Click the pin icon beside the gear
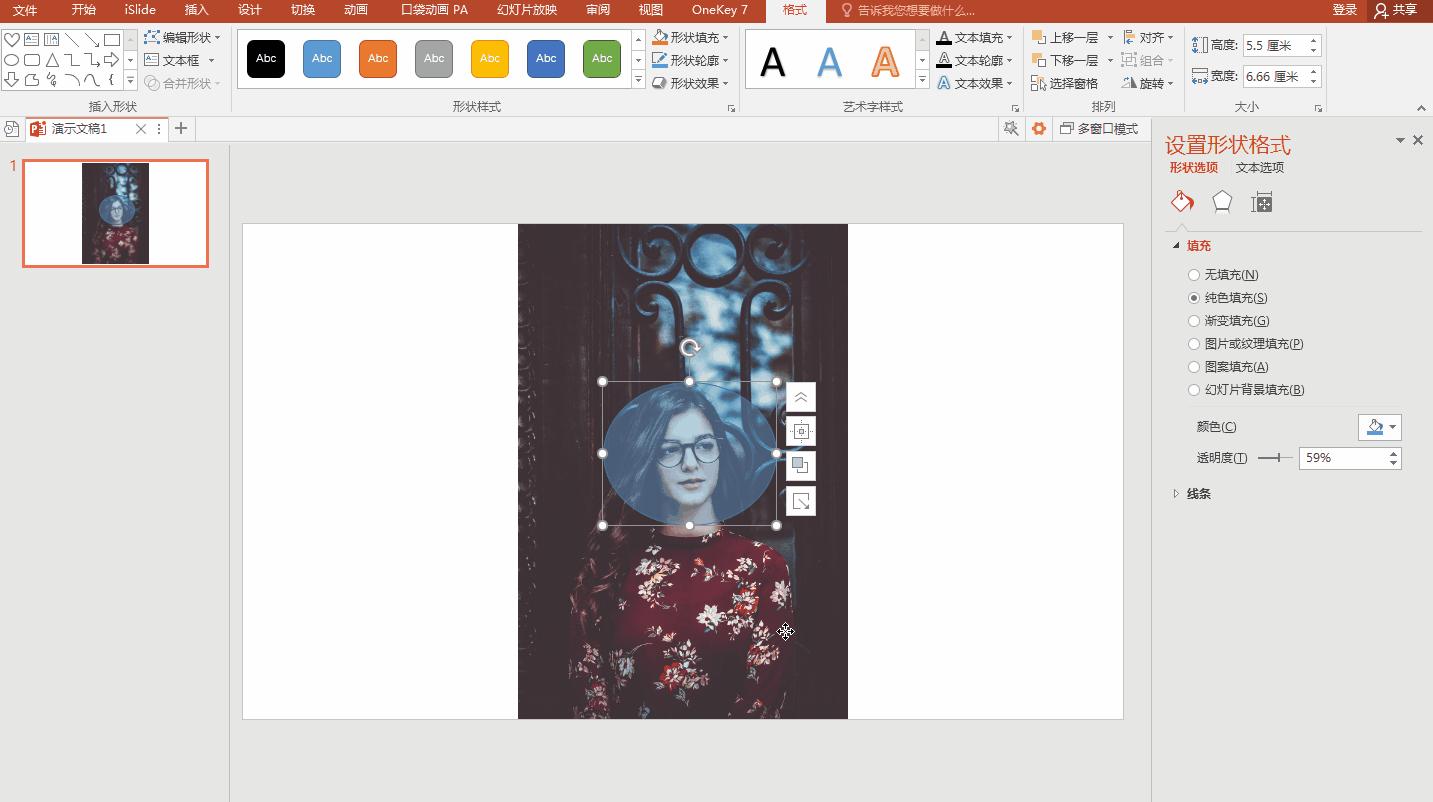Image resolution: width=1433 pixels, height=802 pixels. tap(1011, 129)
